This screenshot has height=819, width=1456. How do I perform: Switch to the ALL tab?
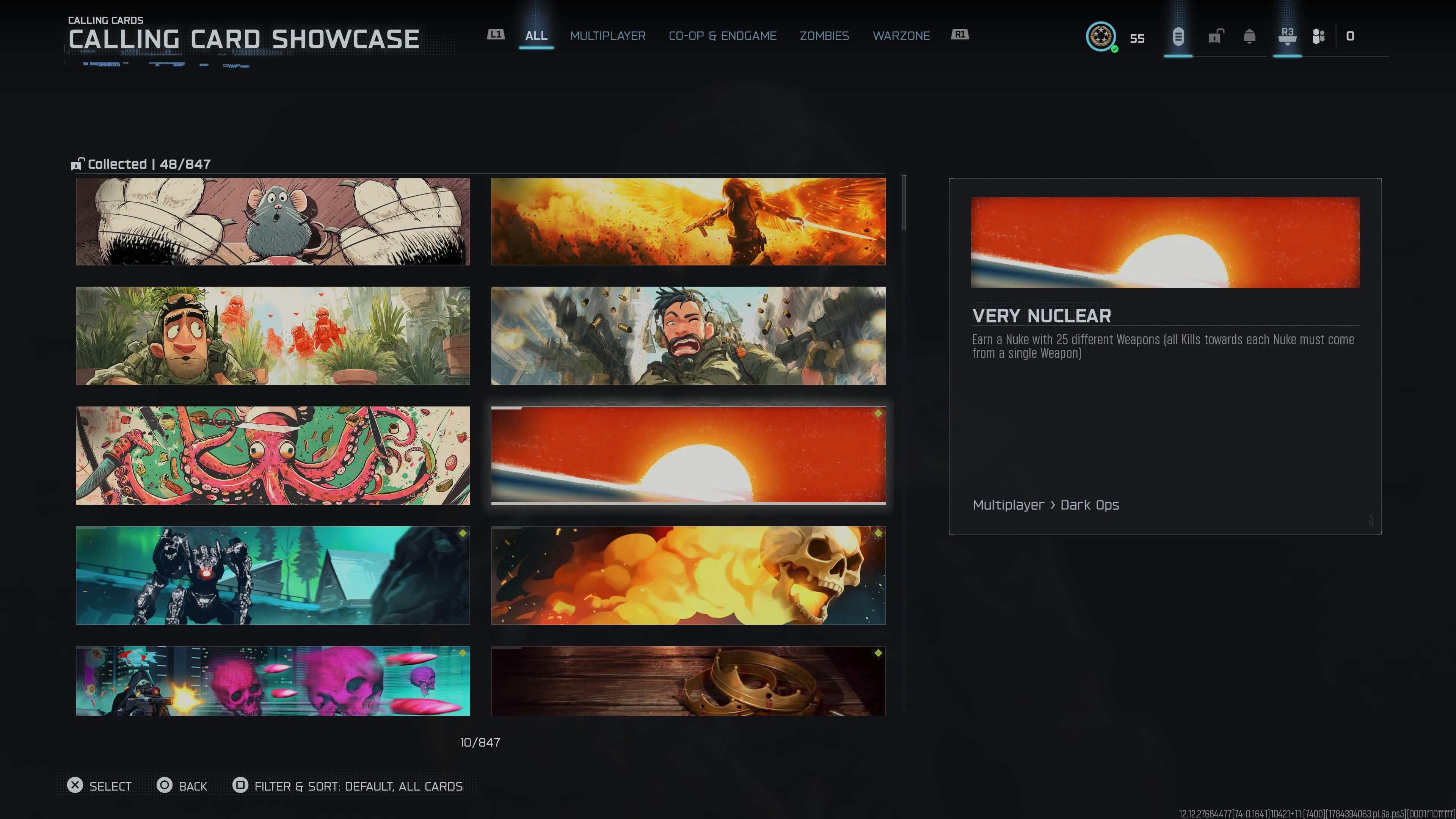pos(537,36)
